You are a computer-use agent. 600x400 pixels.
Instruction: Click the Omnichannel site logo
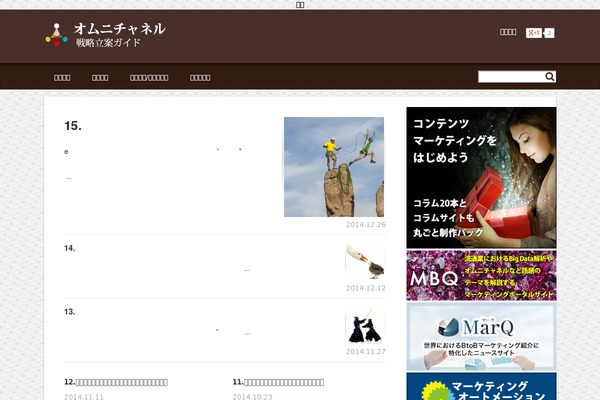click(105, 34)
